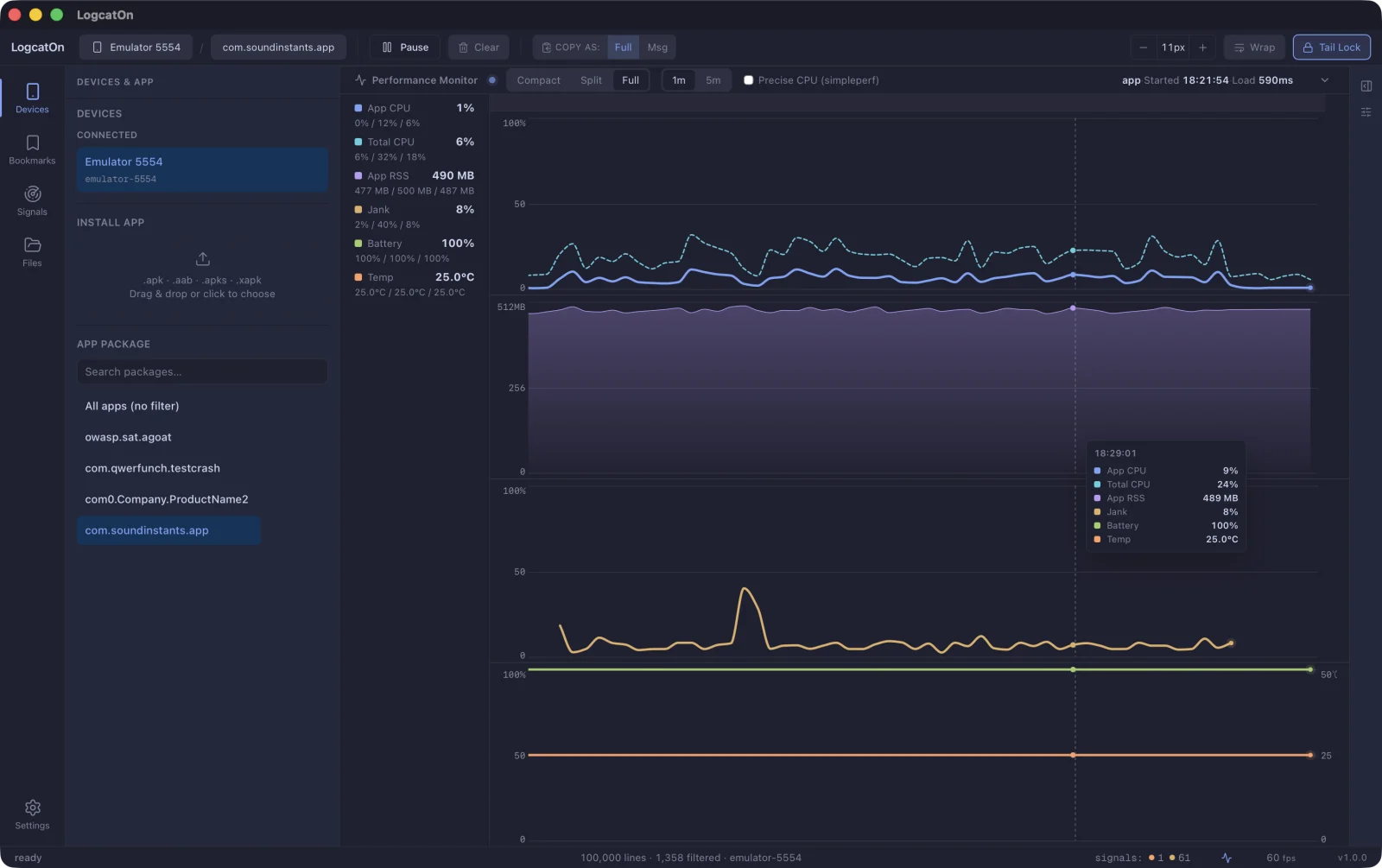Viewport: 1382px width, 868px height.
Task: Click the signals count in status bar
Action: click(1143, 858)
